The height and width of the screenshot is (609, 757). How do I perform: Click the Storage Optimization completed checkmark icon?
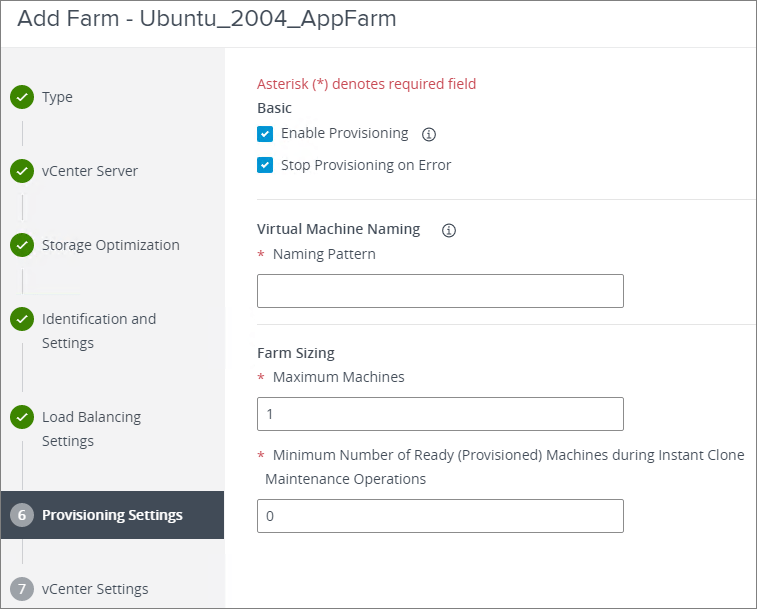coord(22,245)
